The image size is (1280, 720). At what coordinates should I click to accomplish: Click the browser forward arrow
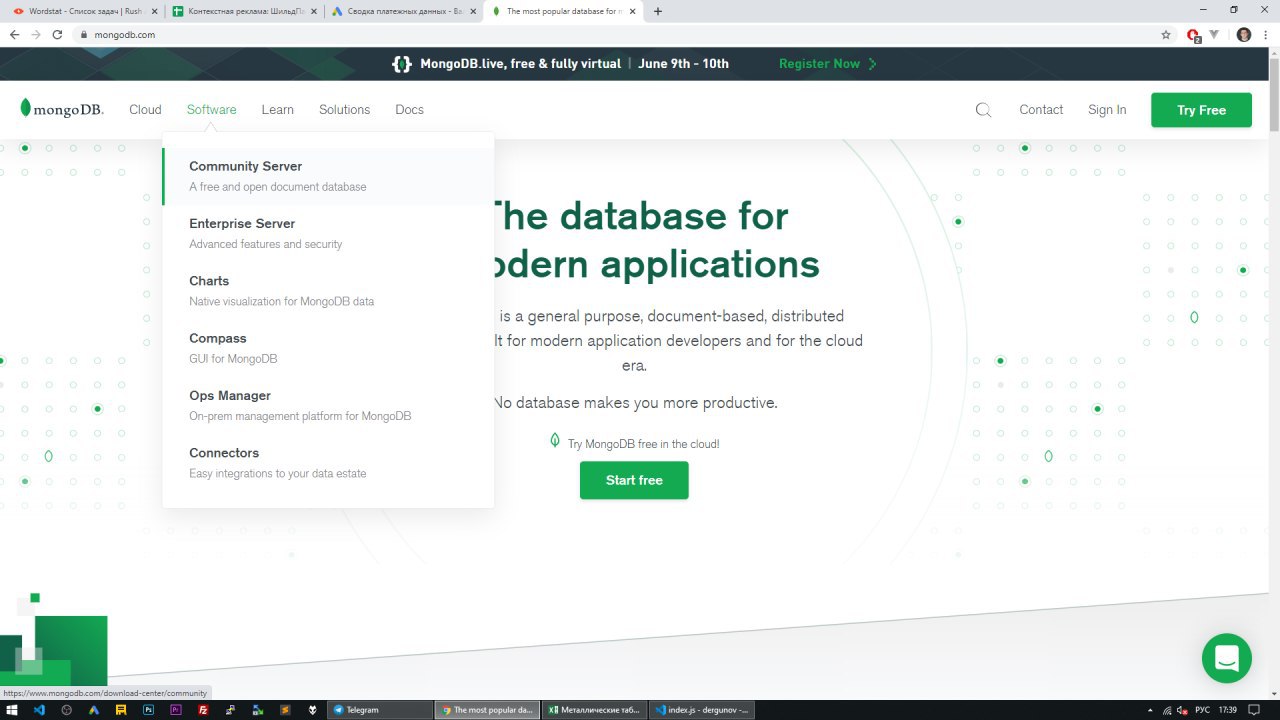click(x=36, y=34)
